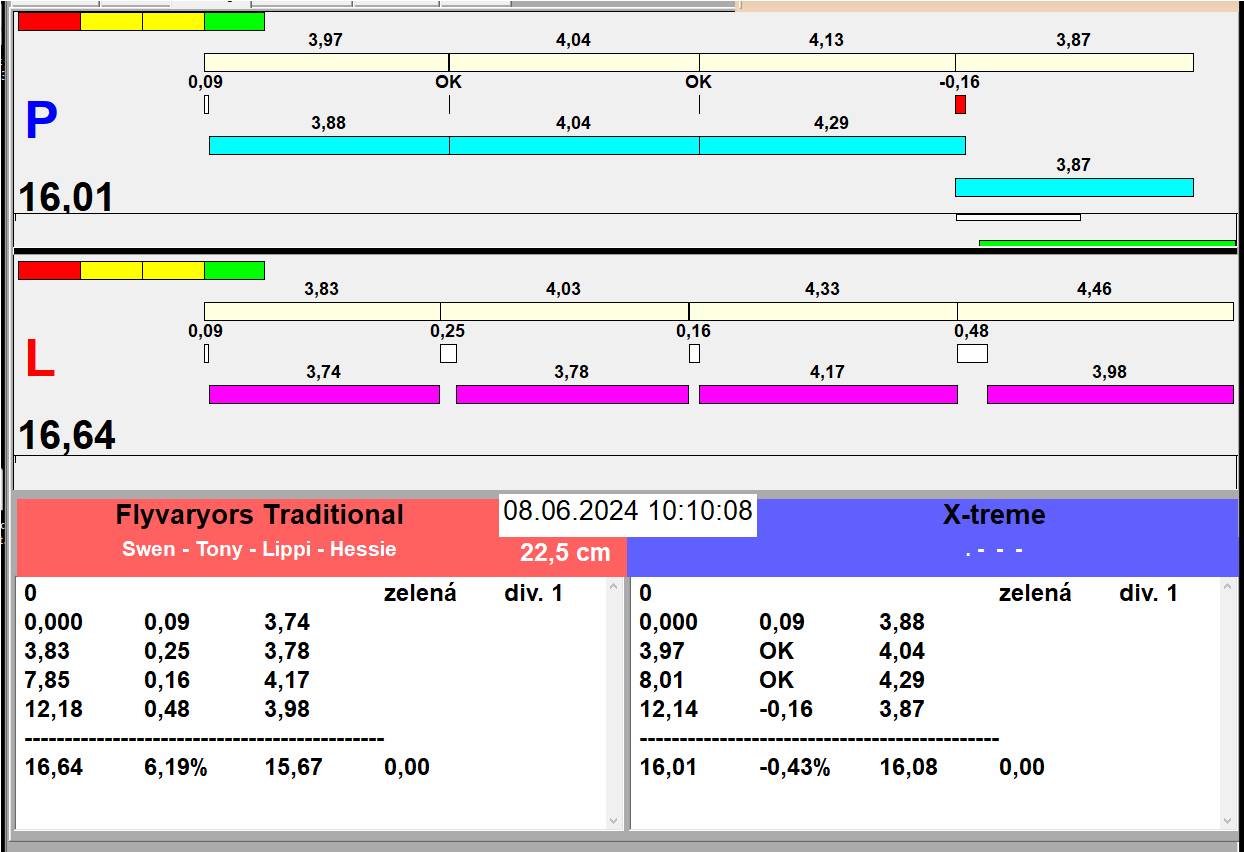Select cream segment 3,97 in lane P
Image resolution: width=1244 pixels, height=852 pixels.
pyautogui.click(x=326, y=62)
